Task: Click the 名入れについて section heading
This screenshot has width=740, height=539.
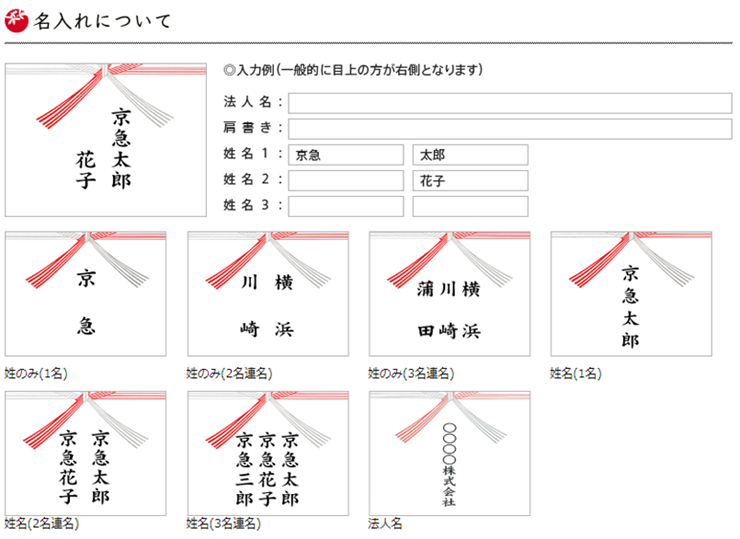Action: [102, 21]
